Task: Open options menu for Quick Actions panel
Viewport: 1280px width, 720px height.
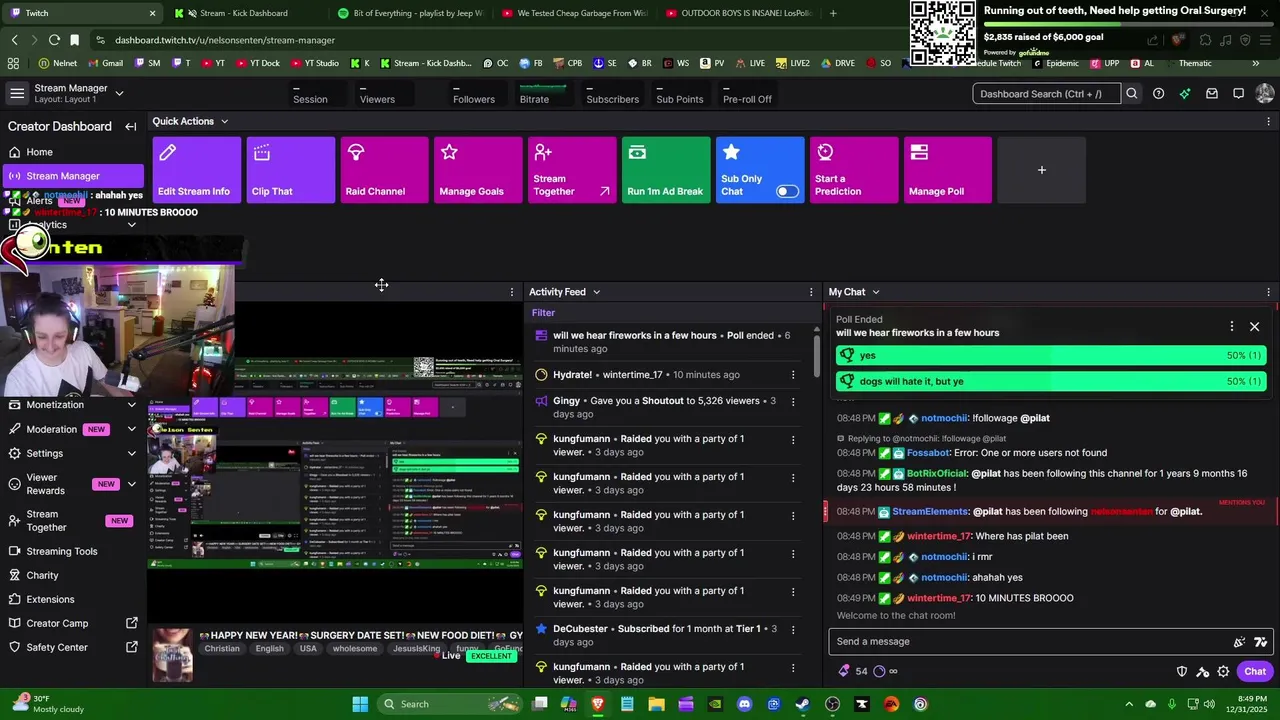Action: point(1268,121)
